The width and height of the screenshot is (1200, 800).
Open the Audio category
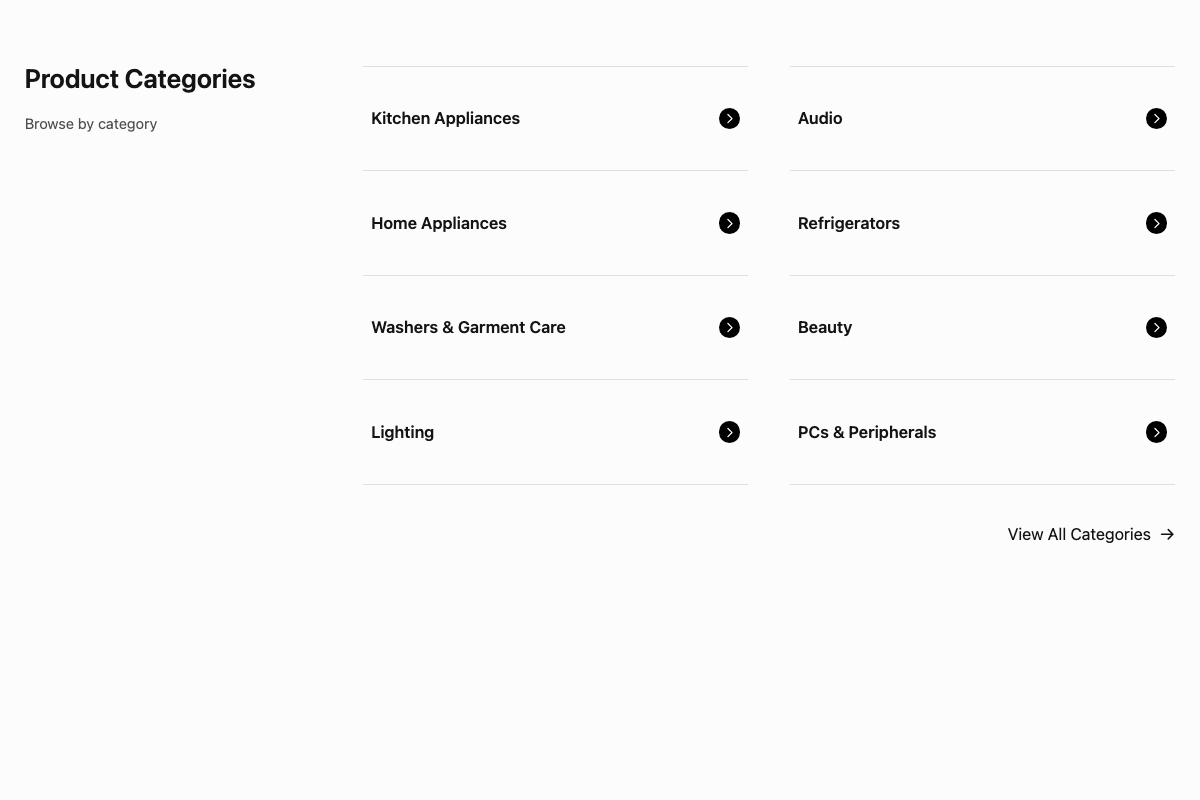point(820,119)
